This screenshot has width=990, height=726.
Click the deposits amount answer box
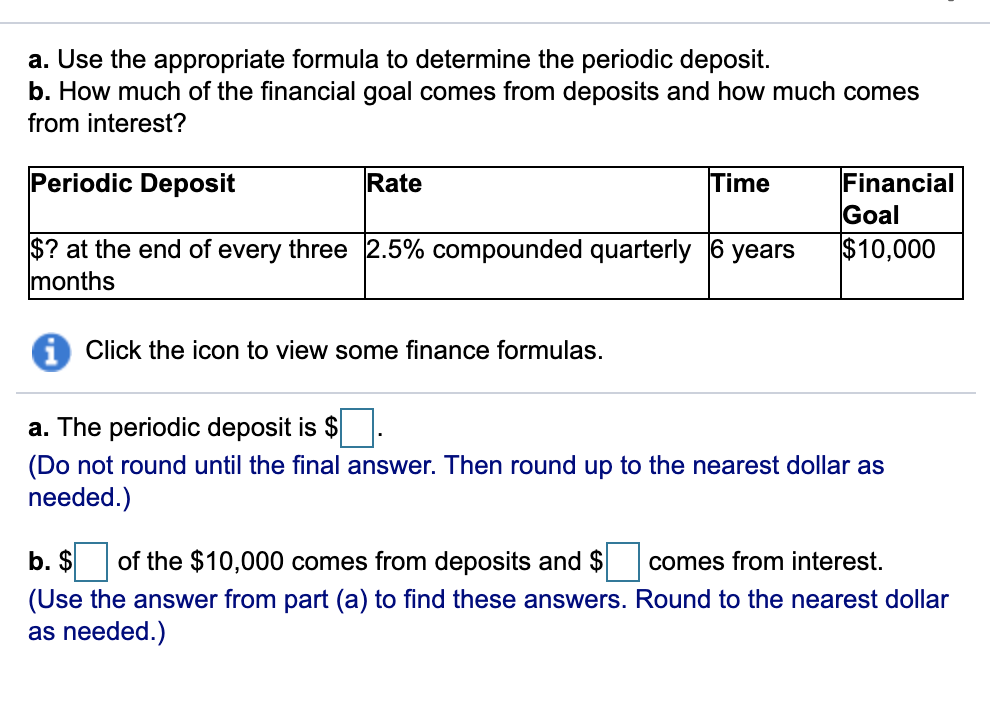(x=90, y=563)
